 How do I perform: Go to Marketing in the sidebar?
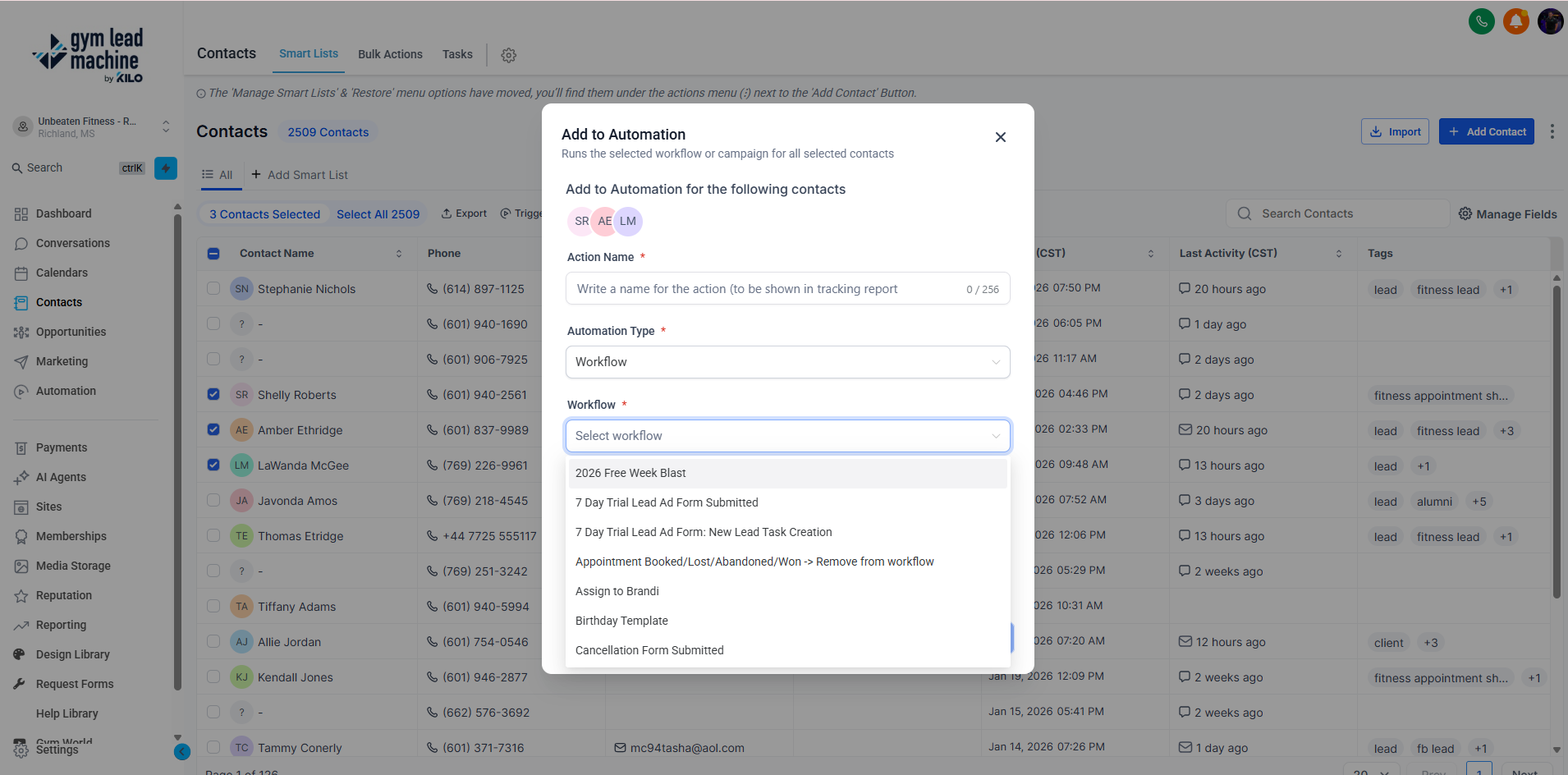tap(62, 361)
